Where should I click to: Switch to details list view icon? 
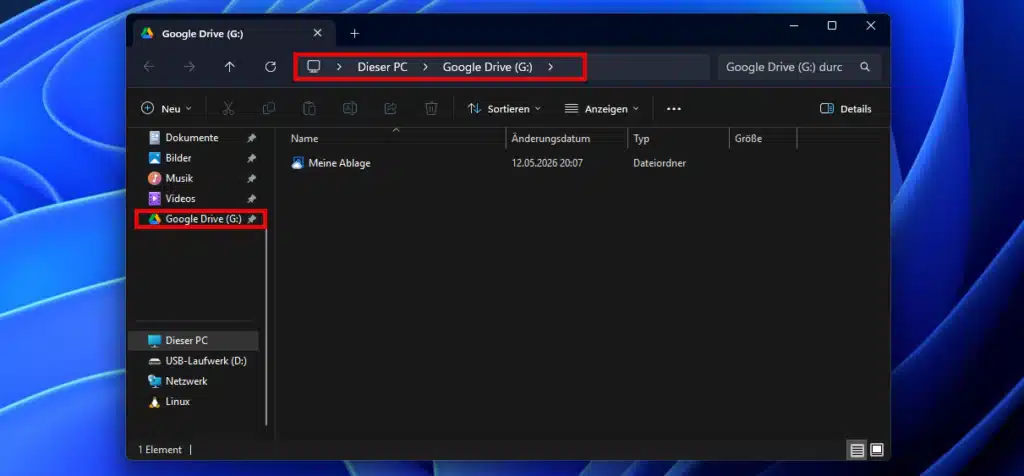tap(857, 450)
